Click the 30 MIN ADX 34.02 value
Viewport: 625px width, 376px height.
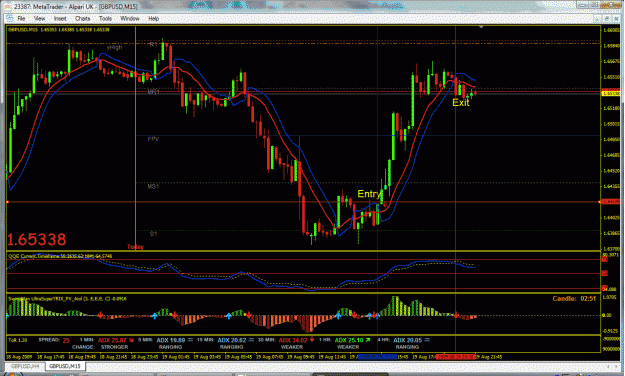tap(293, 340)
